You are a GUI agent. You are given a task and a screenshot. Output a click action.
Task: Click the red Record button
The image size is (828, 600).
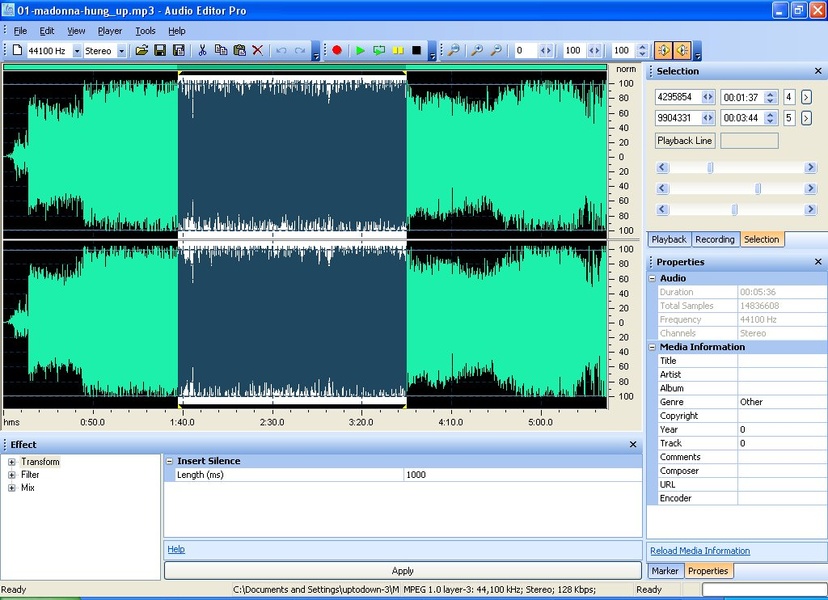337,50
